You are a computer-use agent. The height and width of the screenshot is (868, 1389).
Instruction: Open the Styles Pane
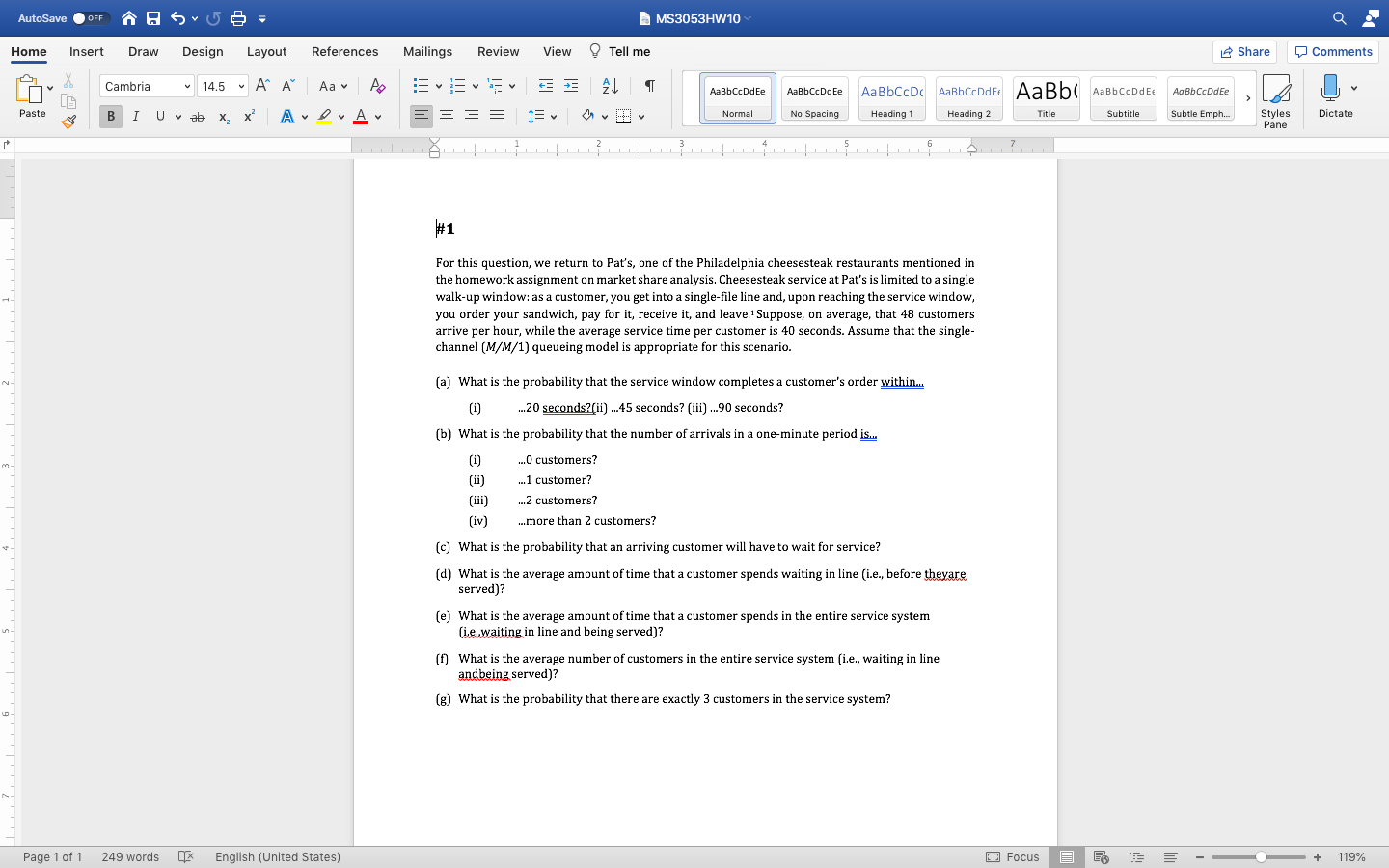coord(1275,99)
